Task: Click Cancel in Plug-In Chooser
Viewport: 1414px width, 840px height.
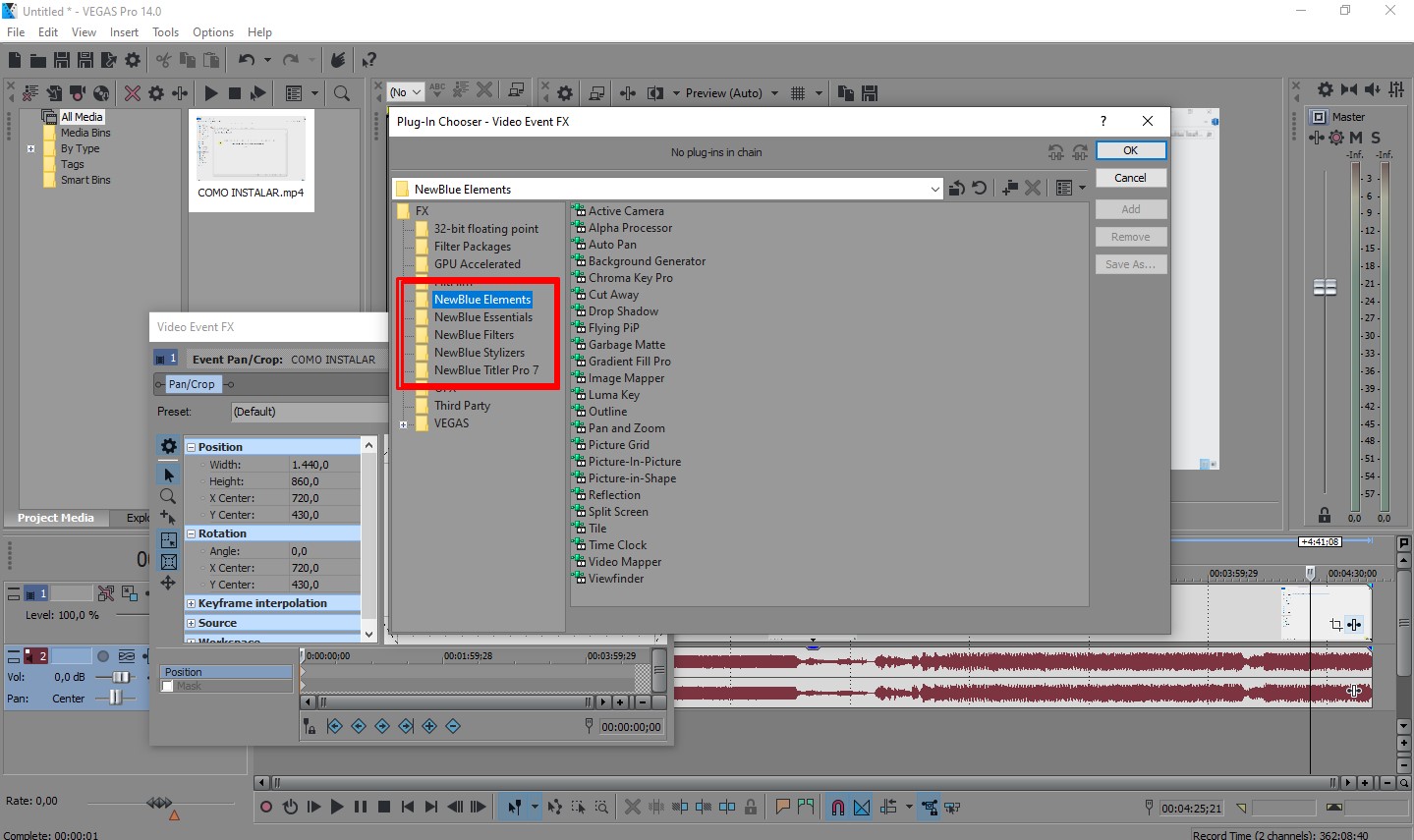Action: [x=1130, y=178]
